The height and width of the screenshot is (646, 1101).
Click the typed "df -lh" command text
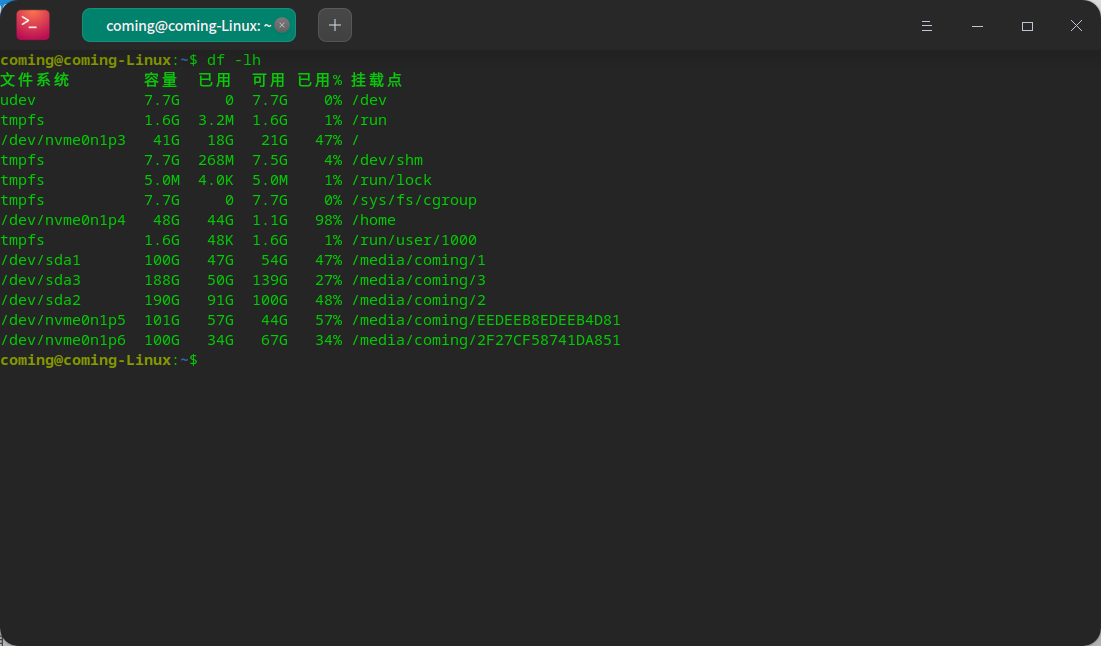[234, 60]
